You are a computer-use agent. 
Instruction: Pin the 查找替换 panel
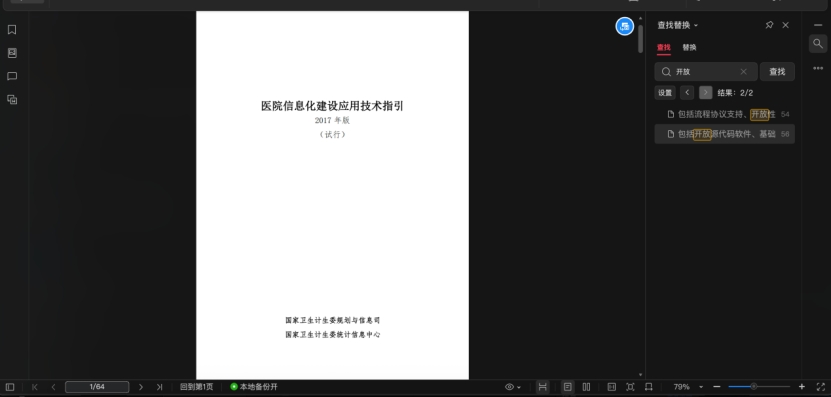click(x=769, y=25)
